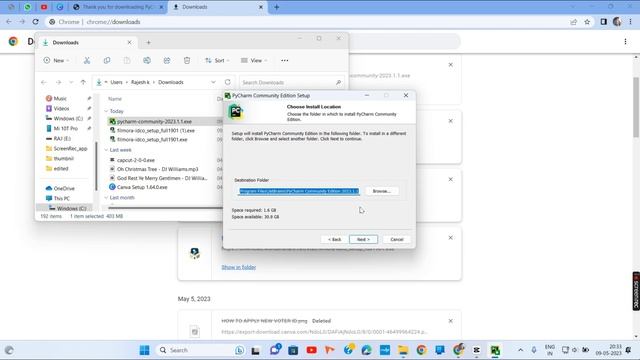The height and width of the screenshot is (360, 640).
Task: Click the Search Downloads field
Action: click(291, 82)
